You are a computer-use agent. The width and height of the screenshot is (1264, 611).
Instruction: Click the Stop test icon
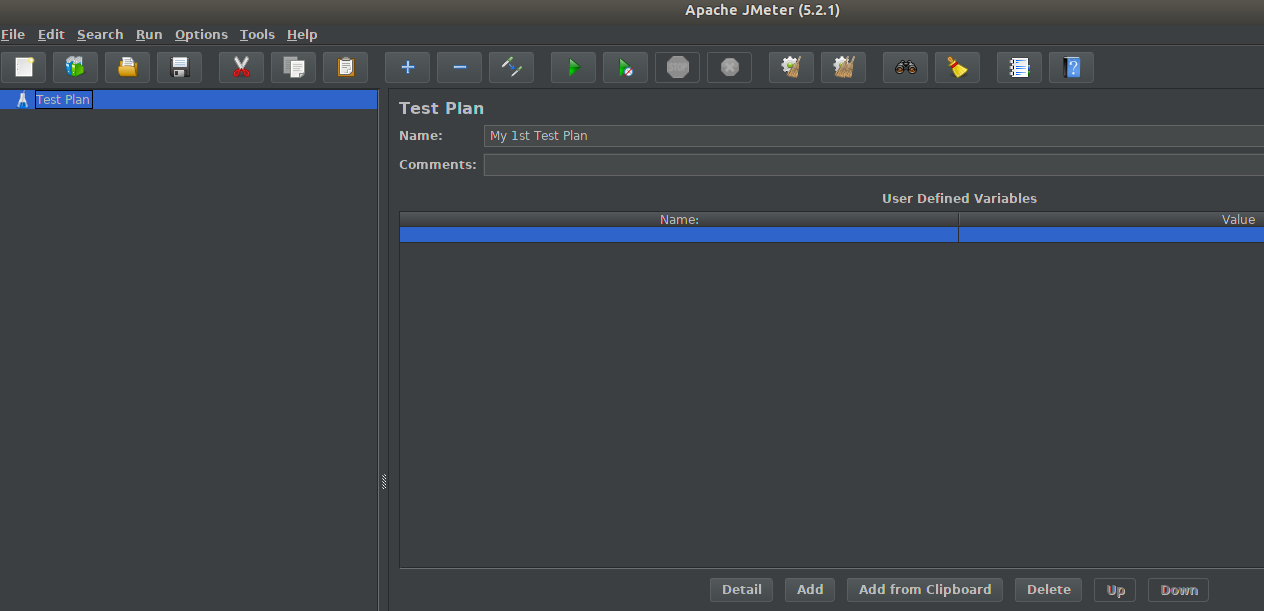click(x=677, y=68)
